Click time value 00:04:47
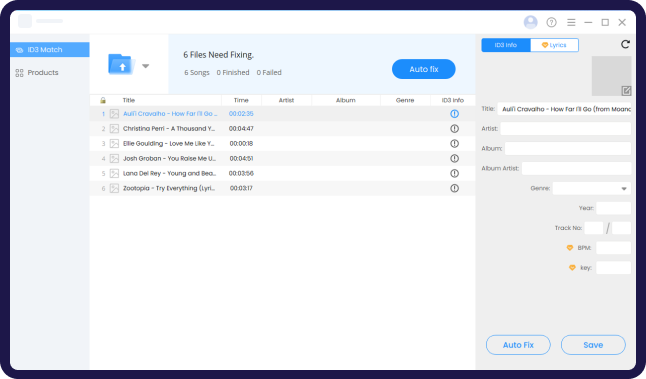This screenshot has width=646, height=379. point(241,129)
